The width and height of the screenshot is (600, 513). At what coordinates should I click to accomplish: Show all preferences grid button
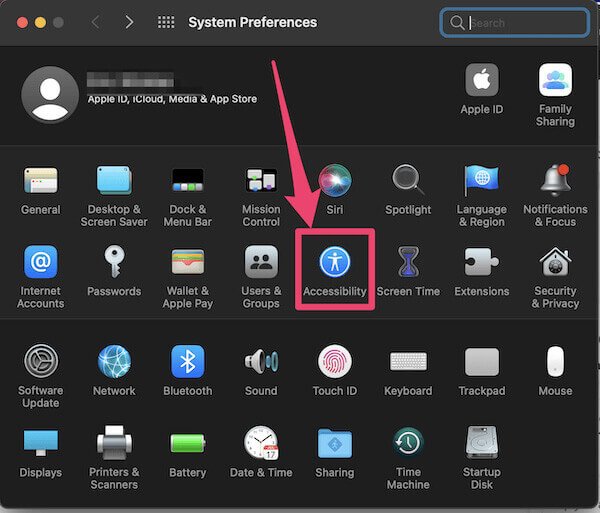pyautogui.click(x=166, y=22)
